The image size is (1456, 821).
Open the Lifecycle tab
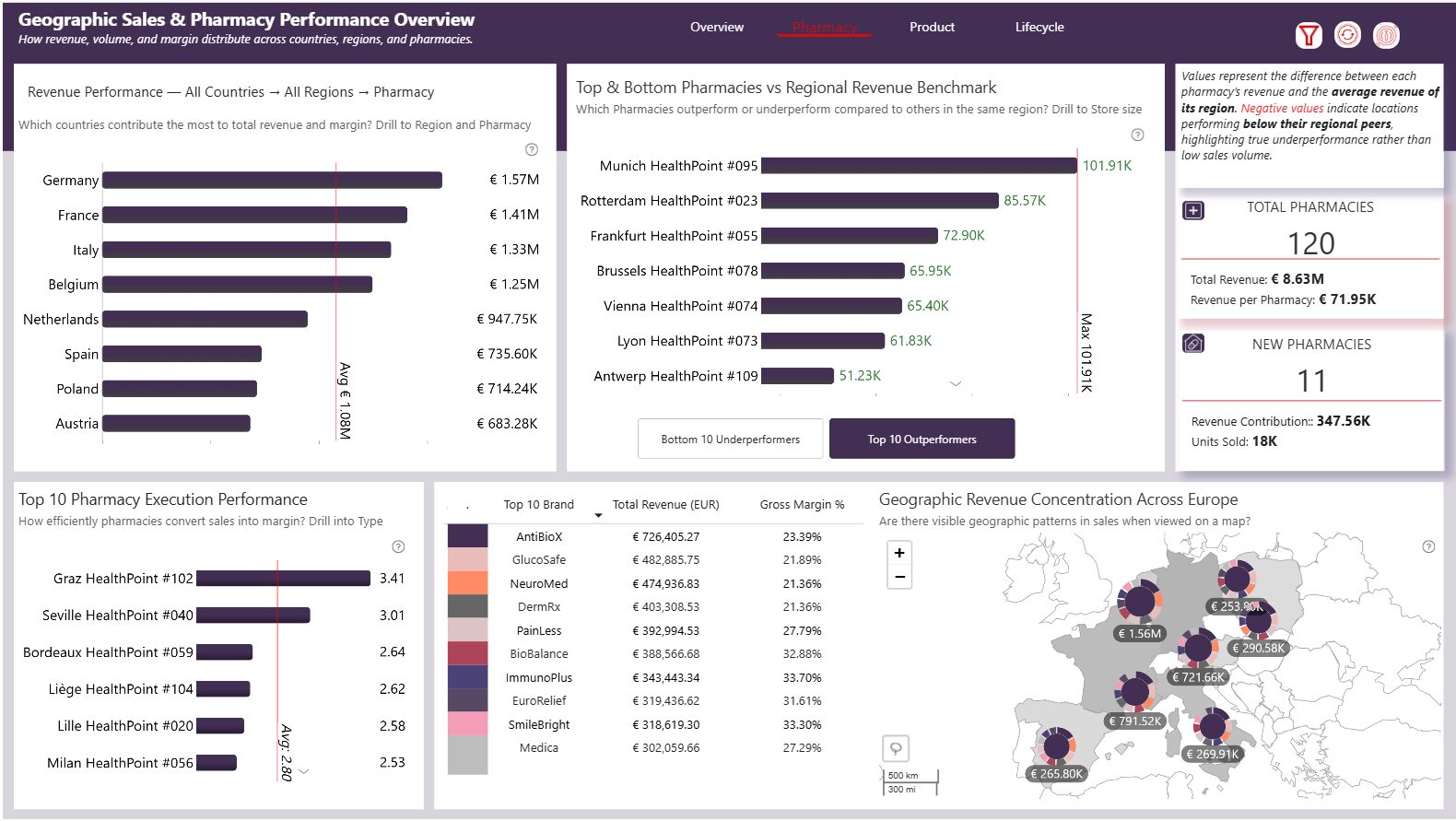[1039, 28]
